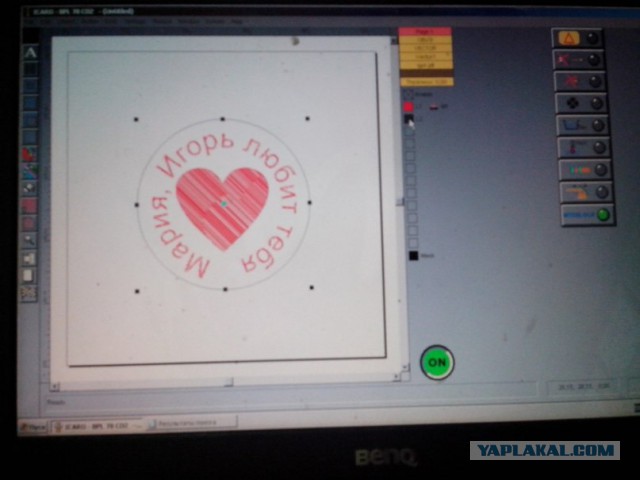Open the Результаты поиска taskbar window
Viewport: 640px width, 480px height.
(192, 423)
